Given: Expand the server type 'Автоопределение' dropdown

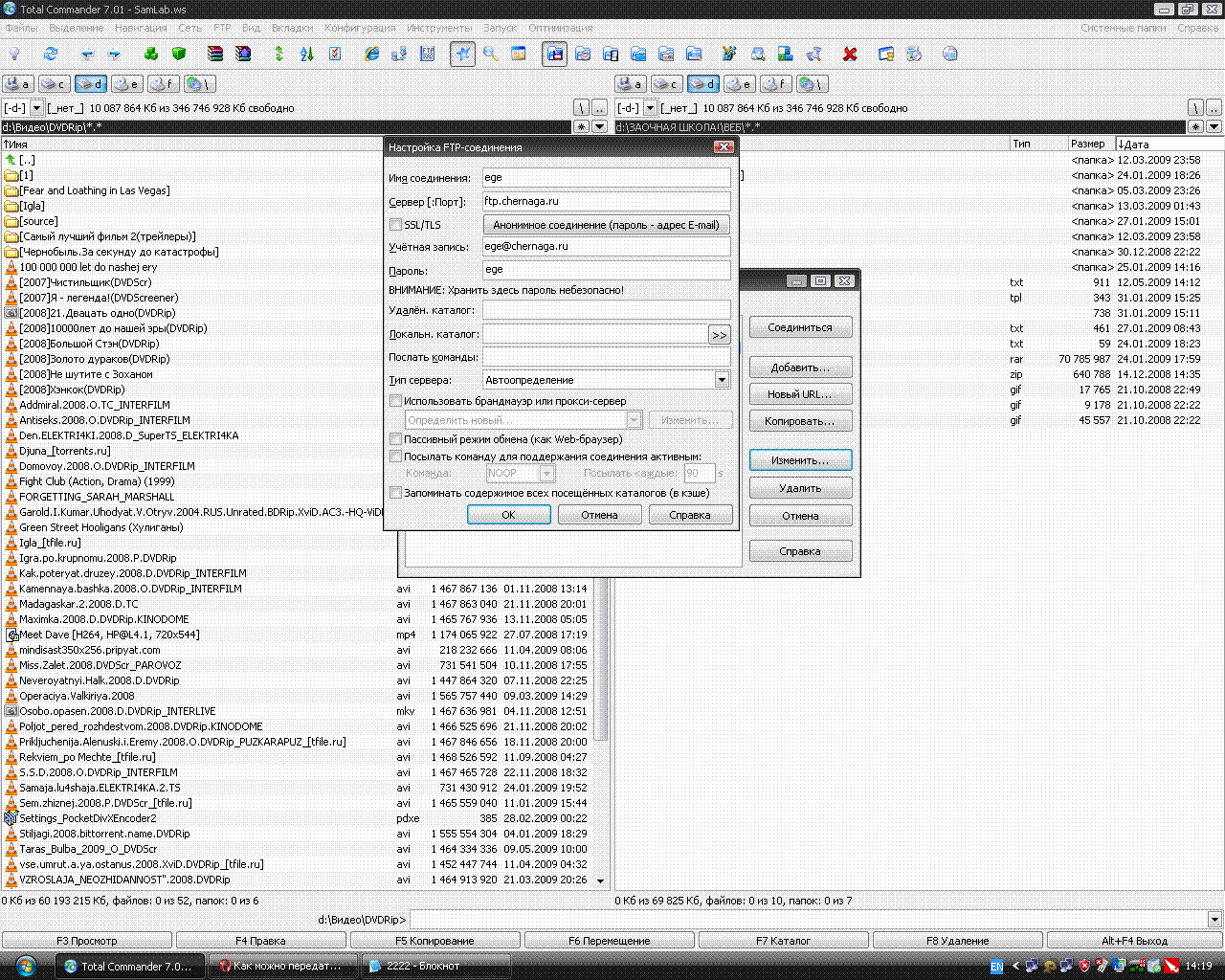Looking at the screenshot, I should (x=722, y=380).
